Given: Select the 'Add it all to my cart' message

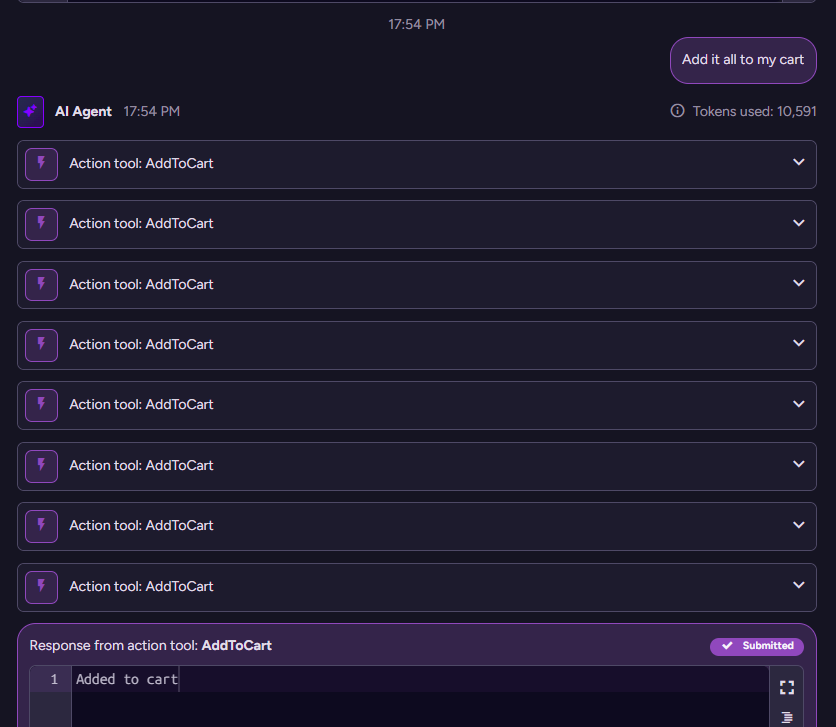Looking at the screenshot, I should [742, 60].
